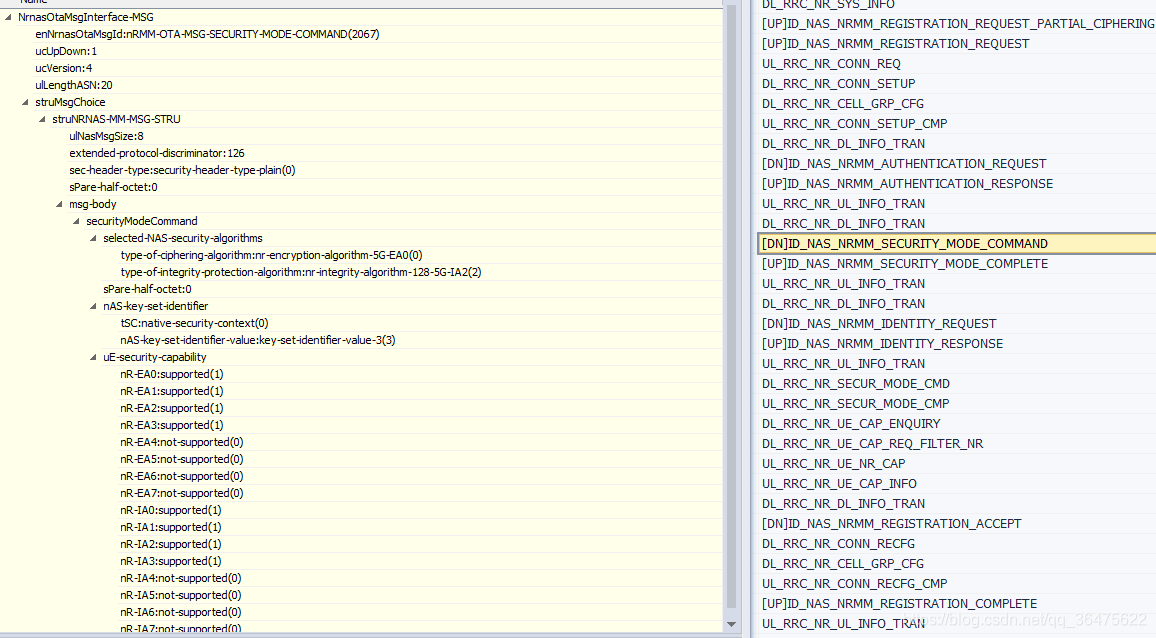Select highlighted SECURITY_MODE_COMMAND message
The image size is (1156, 638).
tap(957, 243)
